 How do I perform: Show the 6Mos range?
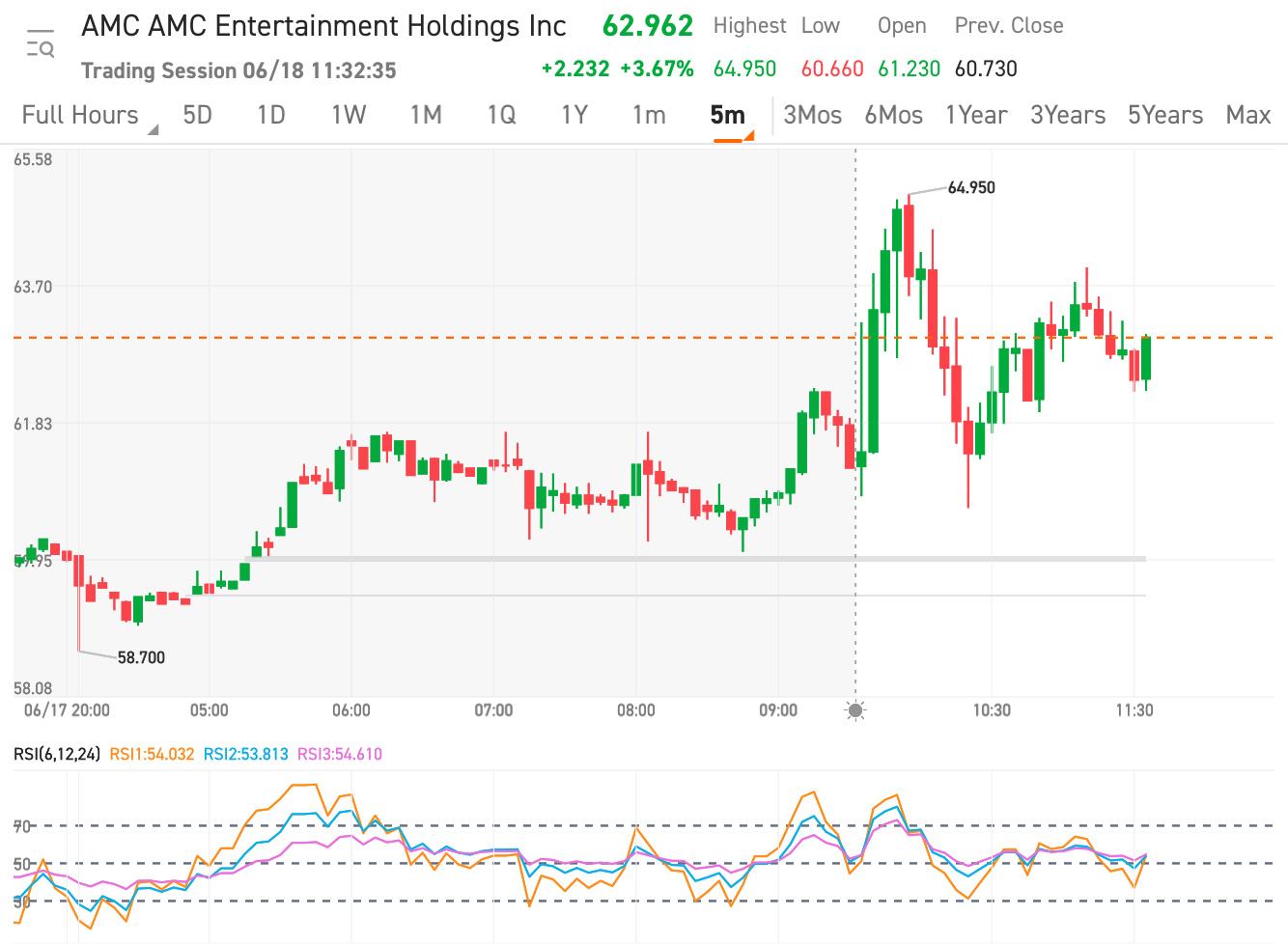[893, 115]
